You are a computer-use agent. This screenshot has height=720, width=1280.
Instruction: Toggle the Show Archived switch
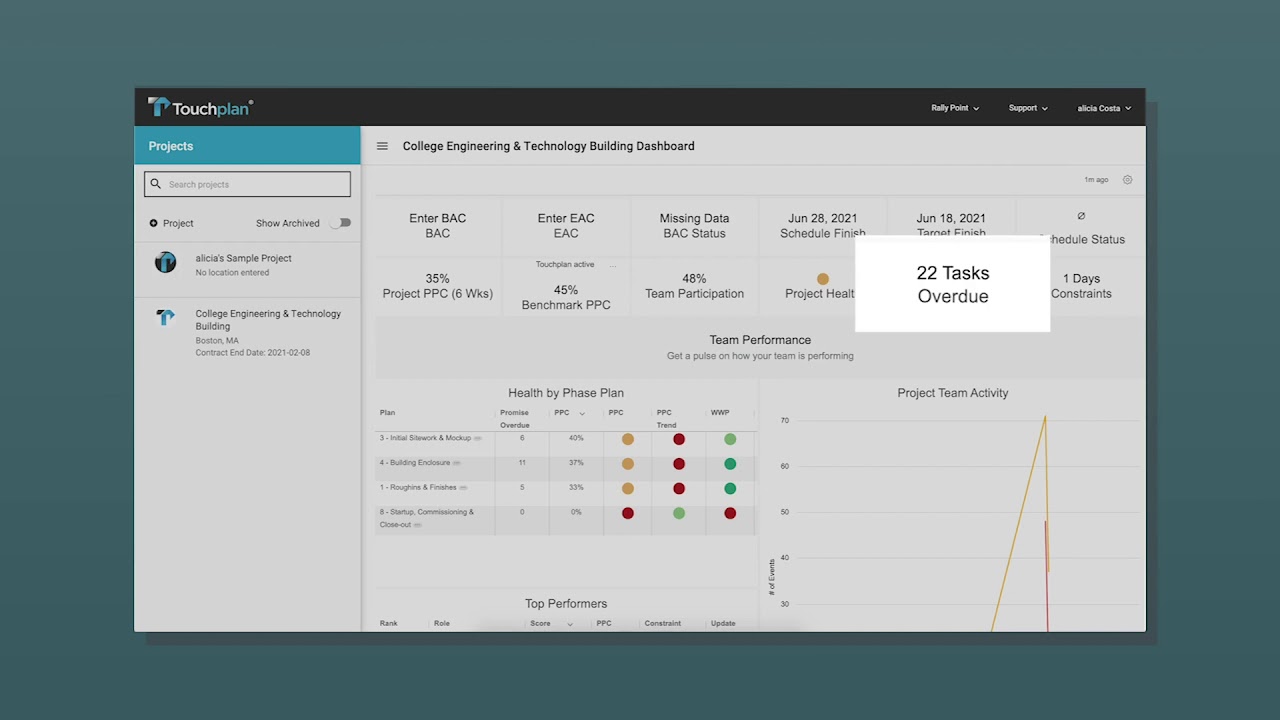pos(342,223)
